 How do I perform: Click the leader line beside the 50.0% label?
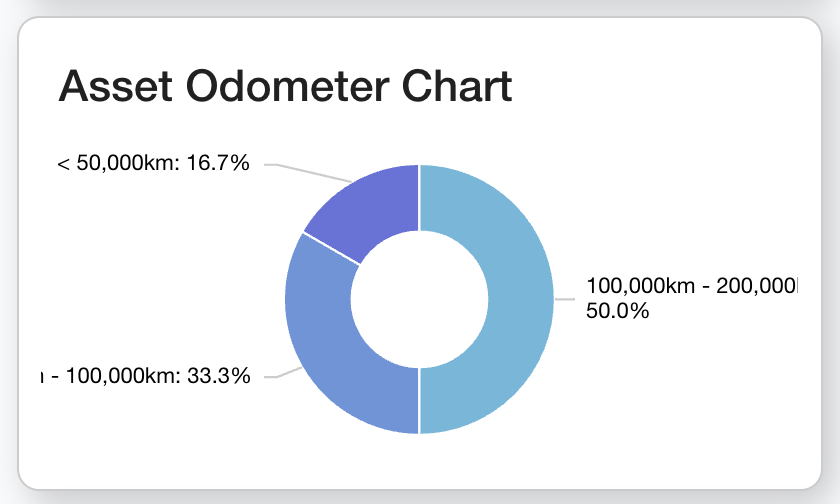click(x=566, y=299)
